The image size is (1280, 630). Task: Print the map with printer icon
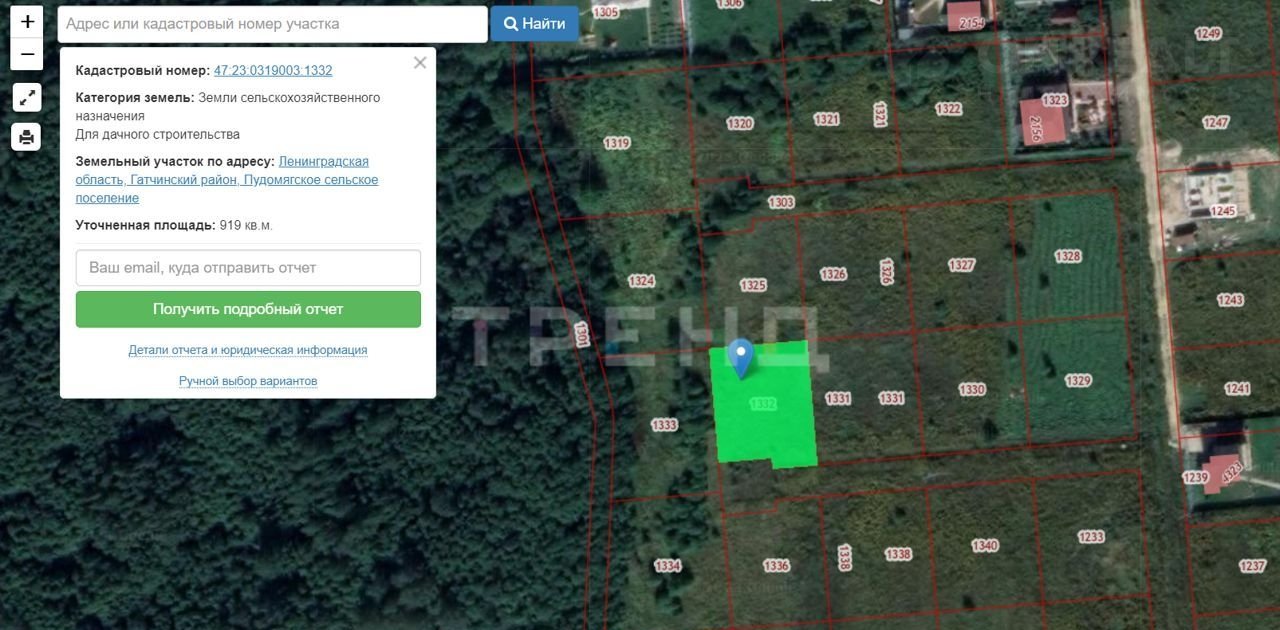[27, 137]
